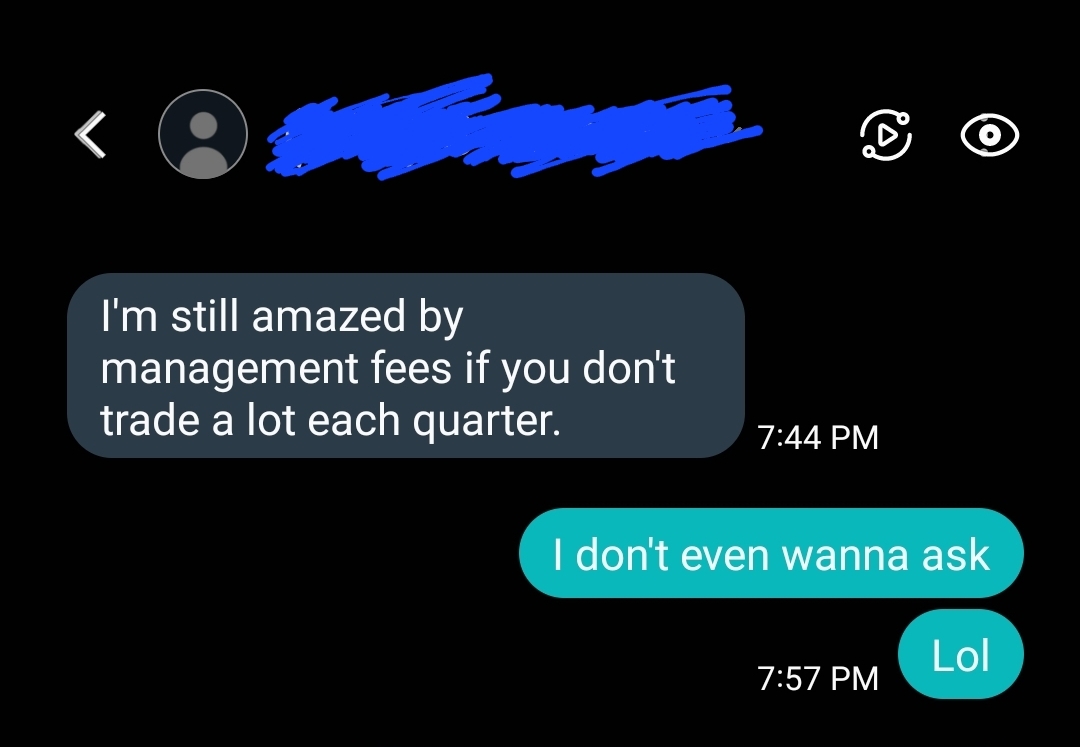
Task: Go back using the left chevron arrow
Action: (x=91, y=135)
